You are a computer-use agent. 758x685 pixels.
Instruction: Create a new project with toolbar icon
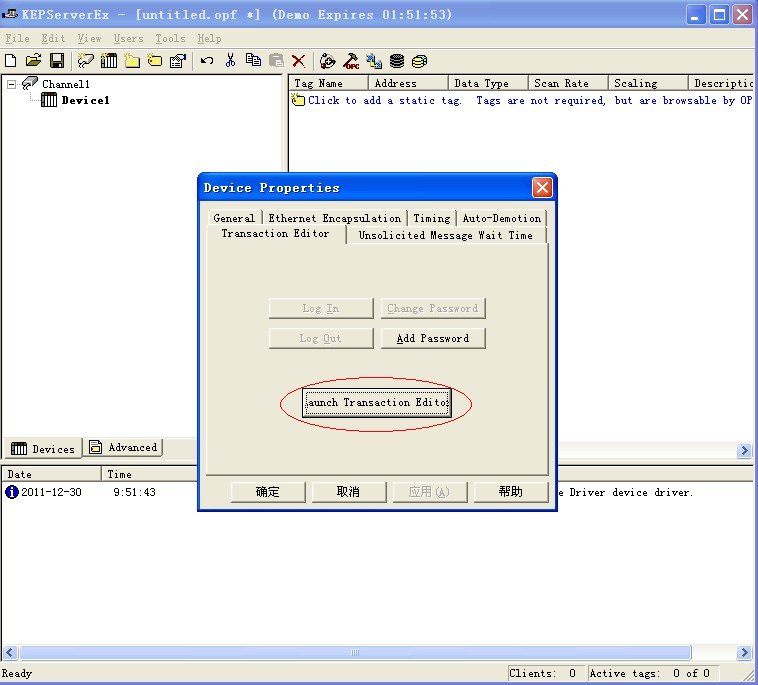point(10,61)
